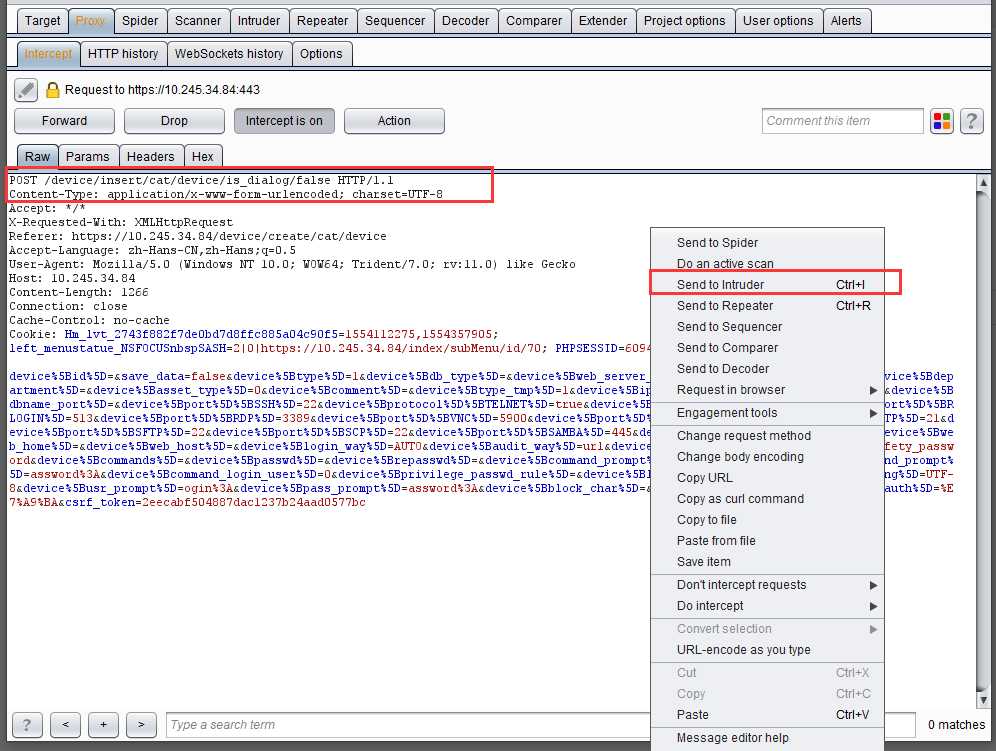Select Paste from file
The width and height of the screenshot is (996, 751).
click(x=767, y=541)
